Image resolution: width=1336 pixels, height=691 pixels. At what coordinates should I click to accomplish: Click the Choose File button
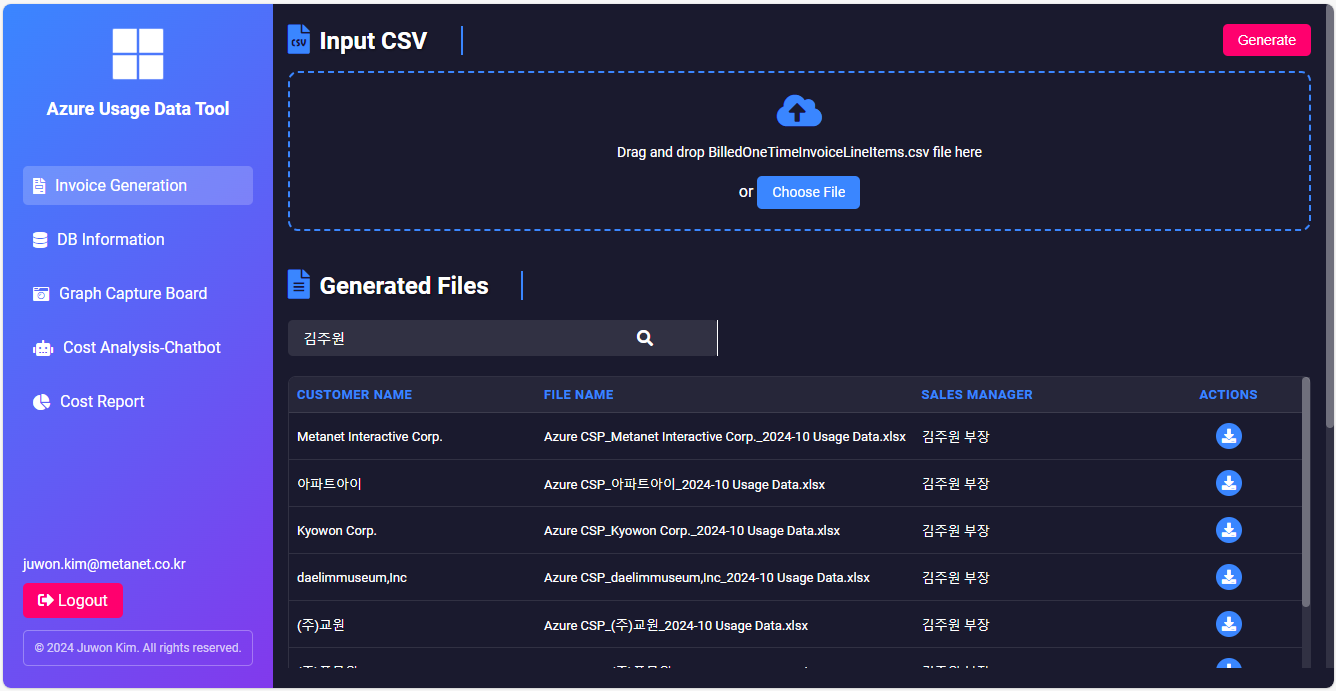[808, 192]
